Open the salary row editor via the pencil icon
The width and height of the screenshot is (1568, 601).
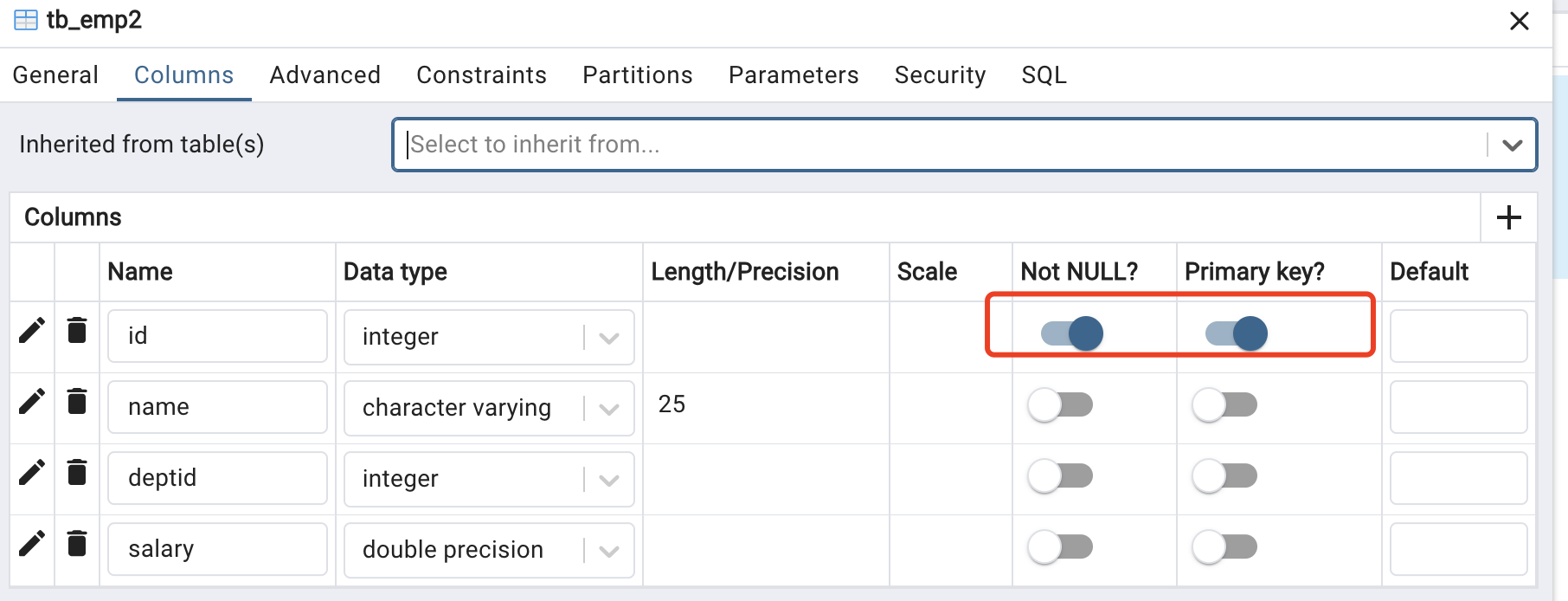point(32,543)
